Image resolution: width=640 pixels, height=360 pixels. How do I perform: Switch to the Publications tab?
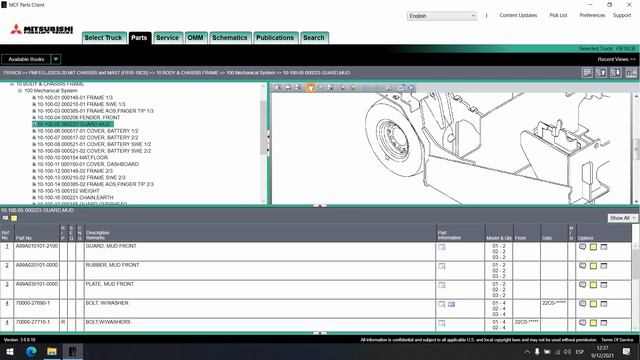coord(275,38)
